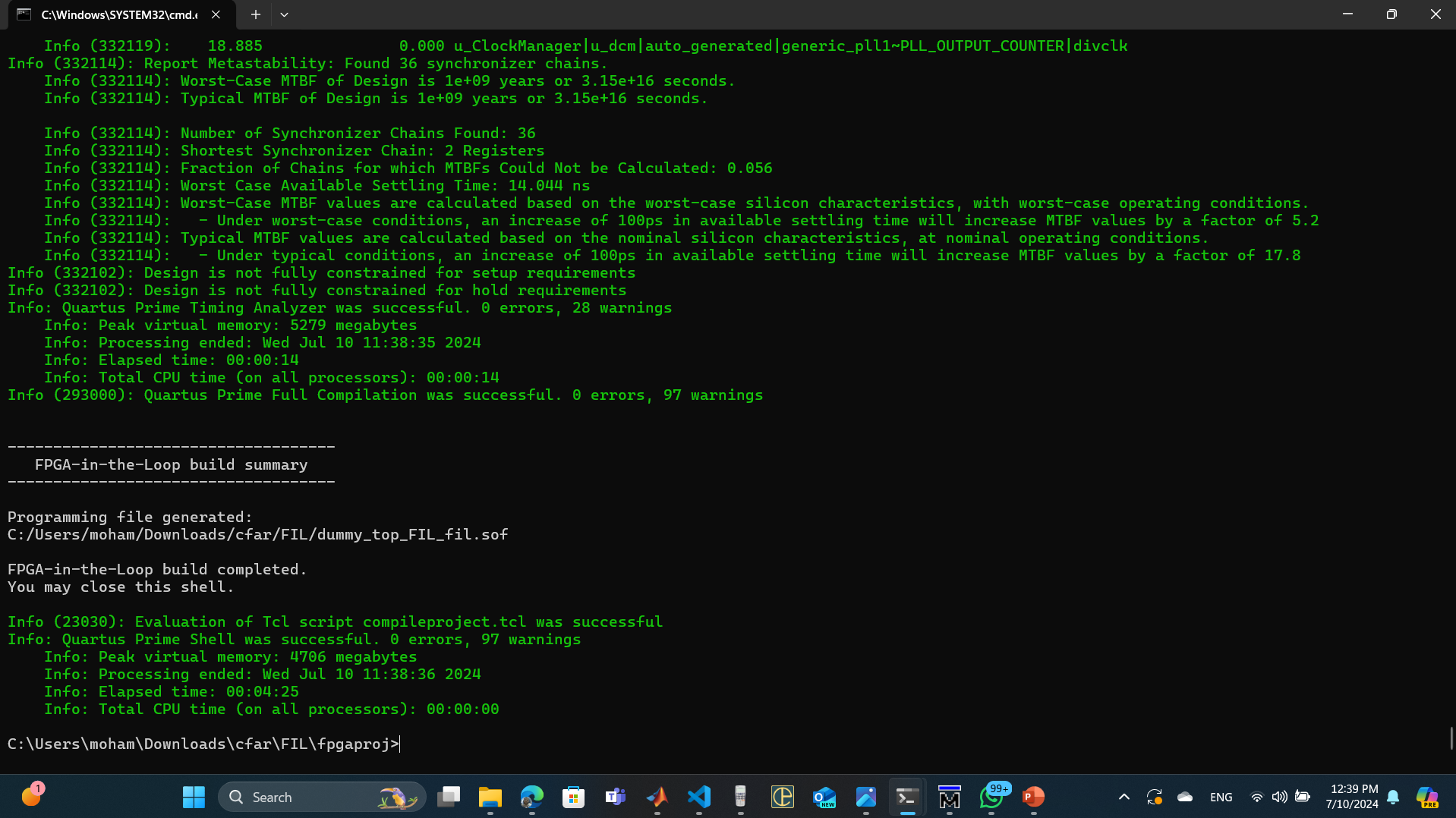This screenshot has width=1456, height=818.
Task: Click 'Evaluation of Tcl script compileproject.tcl' line
Action: pyautogui.click(x=335, y=621)
